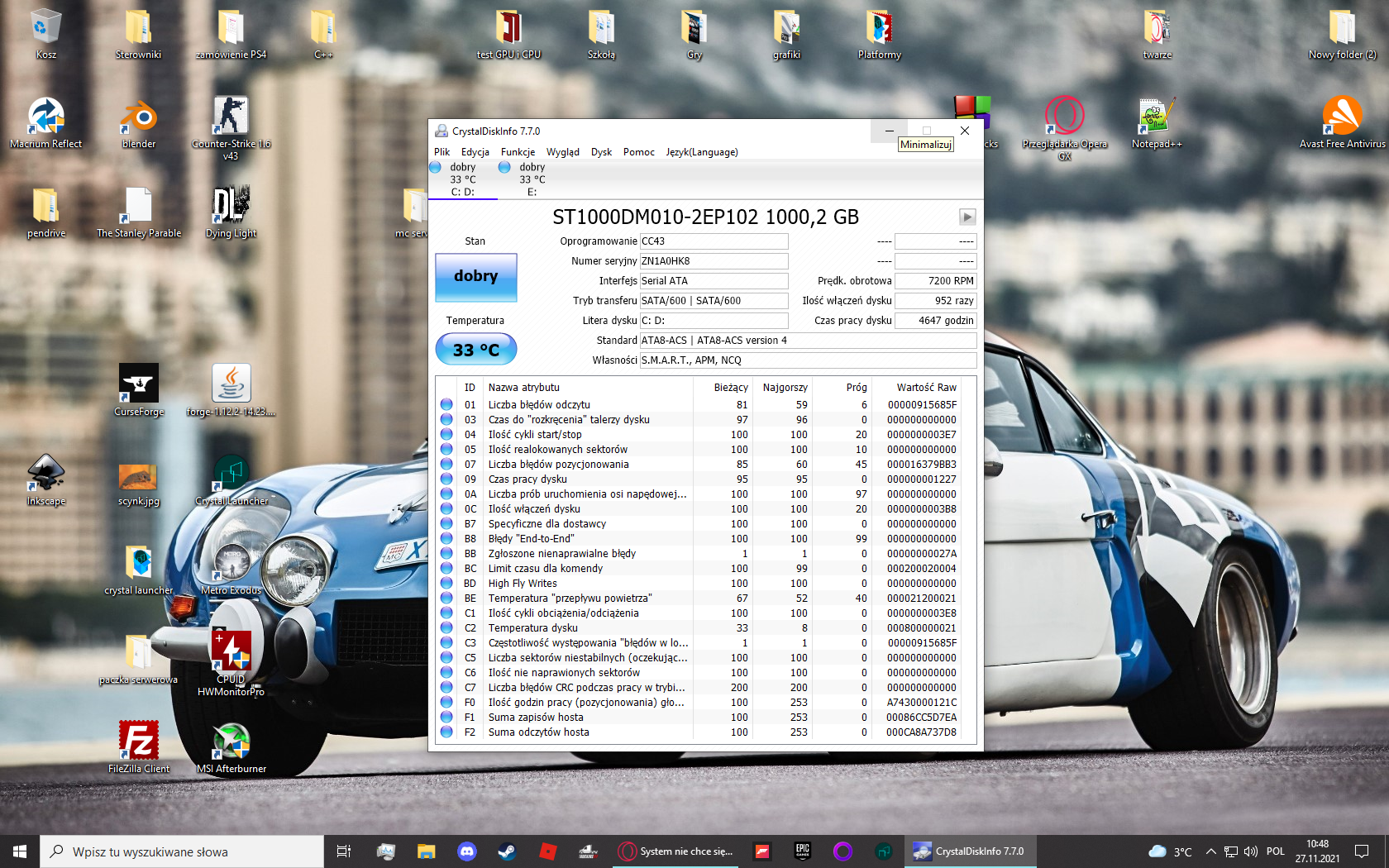Click the 'dobry' health status button
Viewport: 1389px width, 868px height.
(x=475, y=278)
